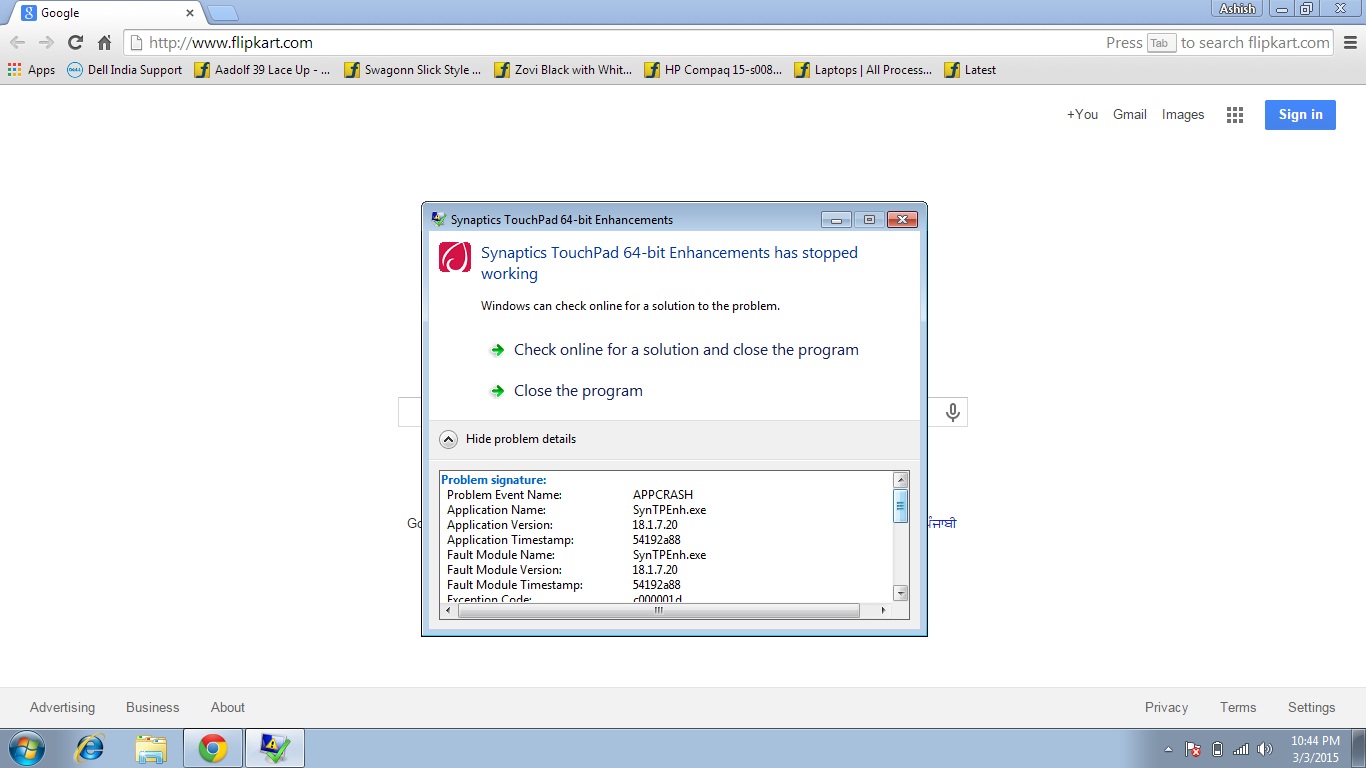Click scroll down arrow in problem details
This screenshot has width=1366, height=768.
(x=901, y=593)
